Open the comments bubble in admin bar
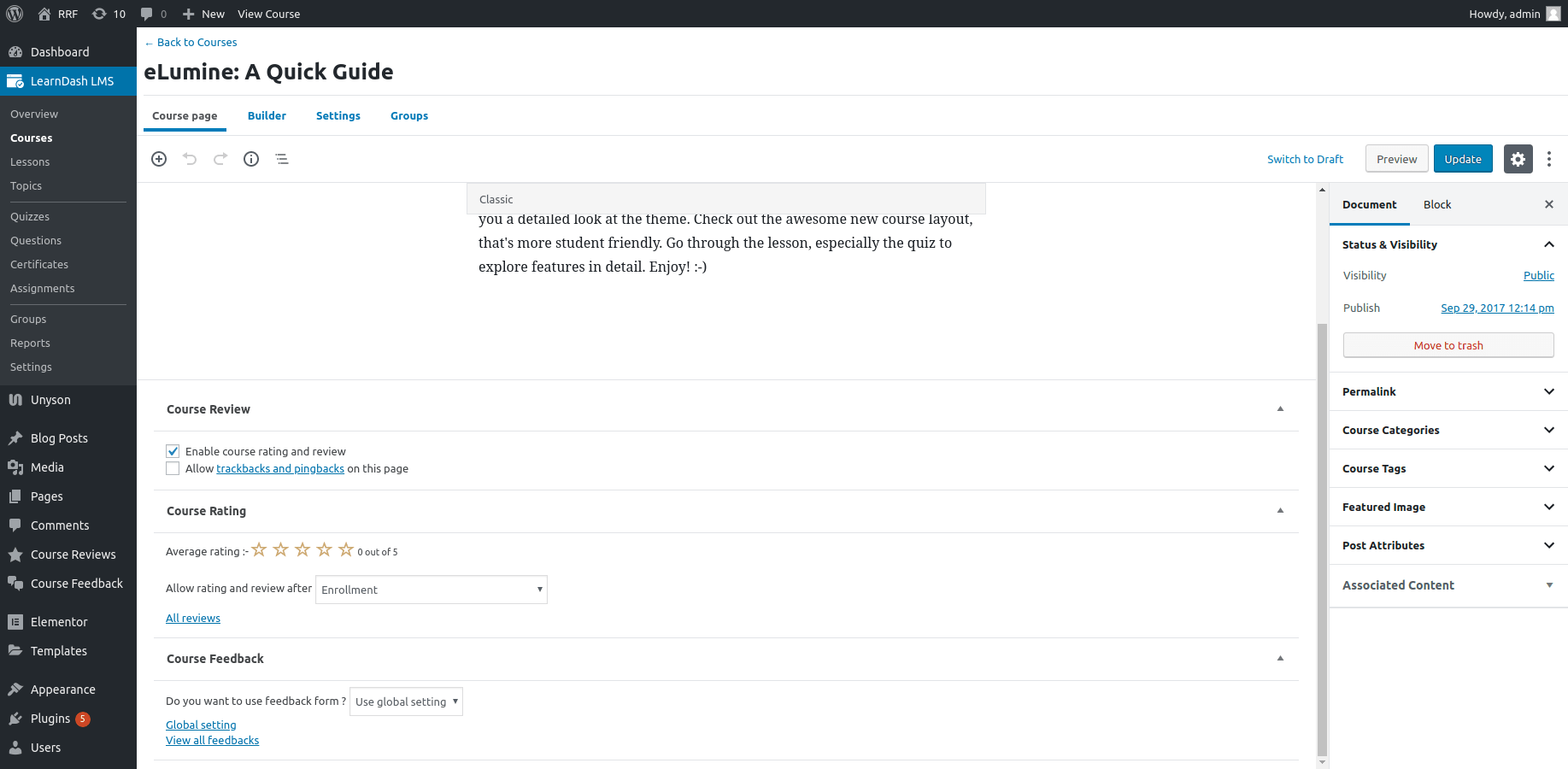The width and height of the screenshot is (1568, 769). [147, 14]
